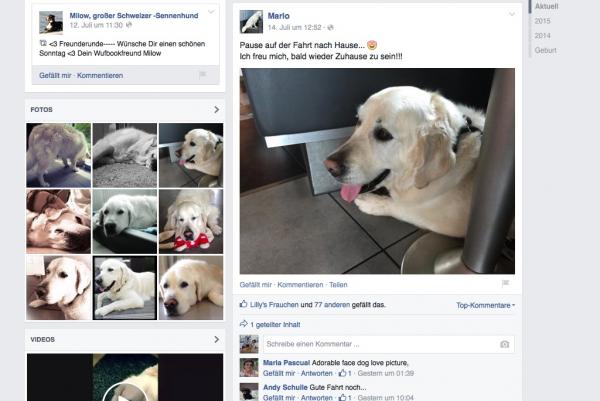Click the flag icon below Mario's photo
600x401 pixels.
tap(505, 284)
